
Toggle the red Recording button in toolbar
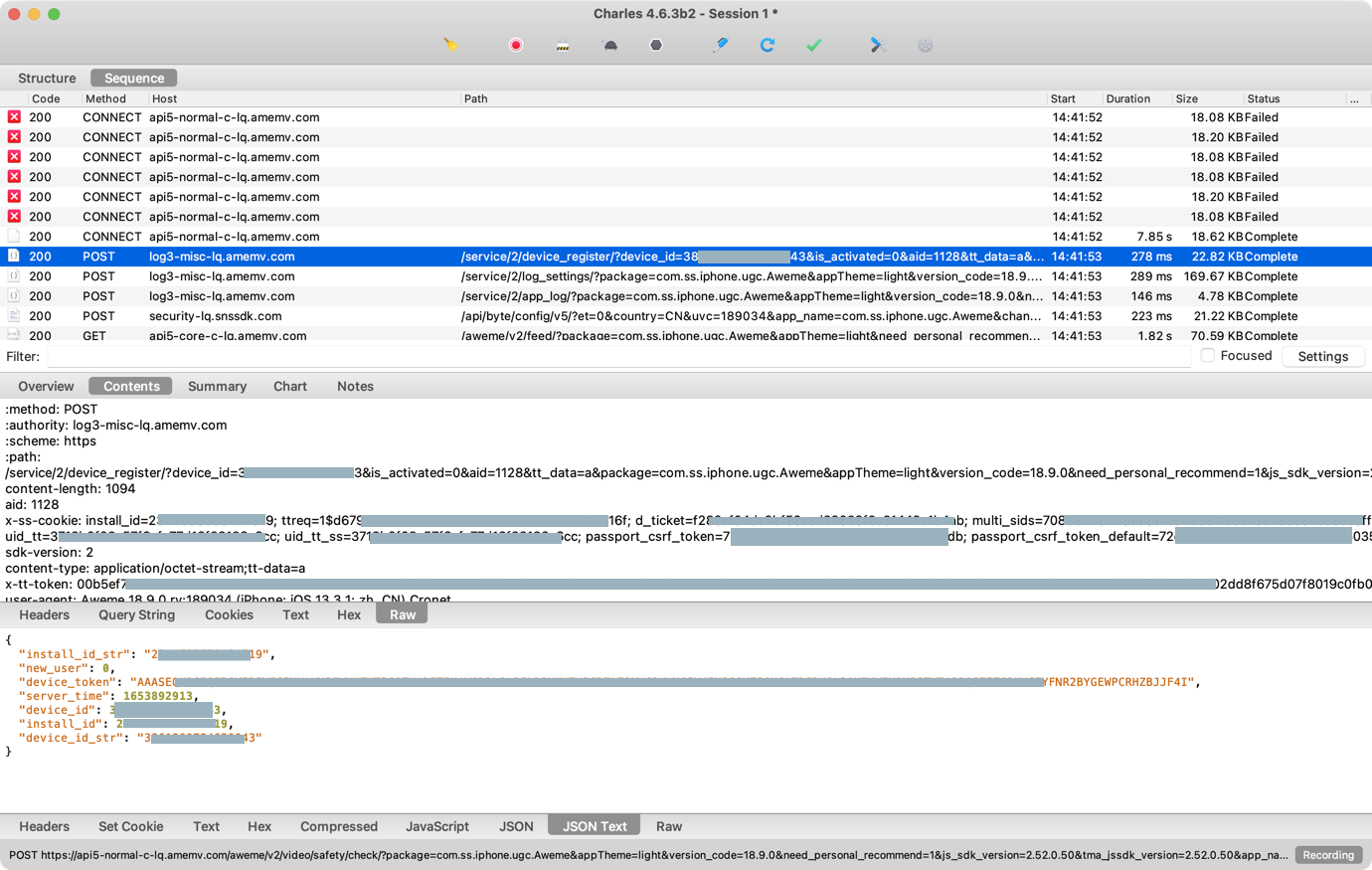click(x=516, y=45)
